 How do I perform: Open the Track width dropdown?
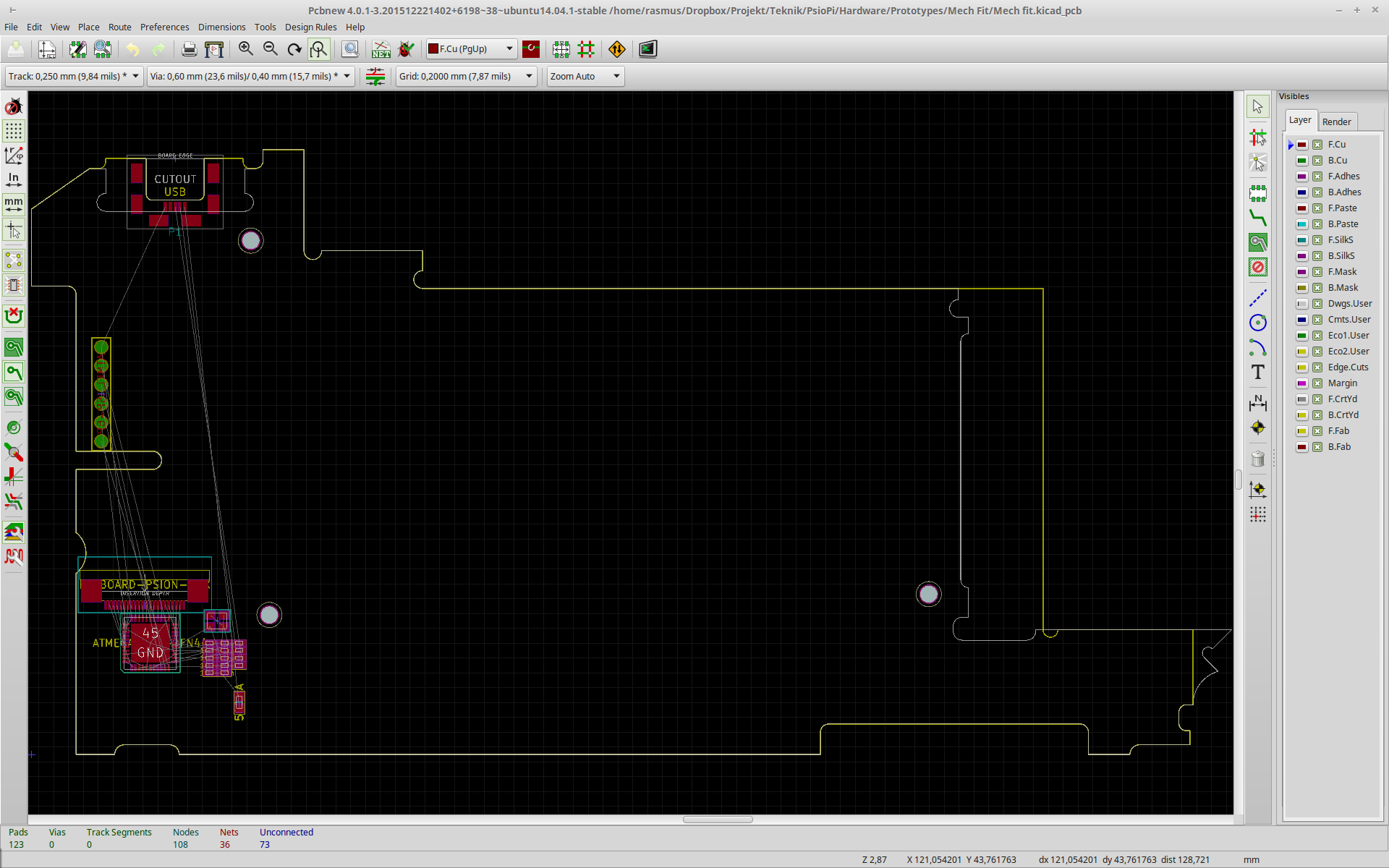[74, 76]
